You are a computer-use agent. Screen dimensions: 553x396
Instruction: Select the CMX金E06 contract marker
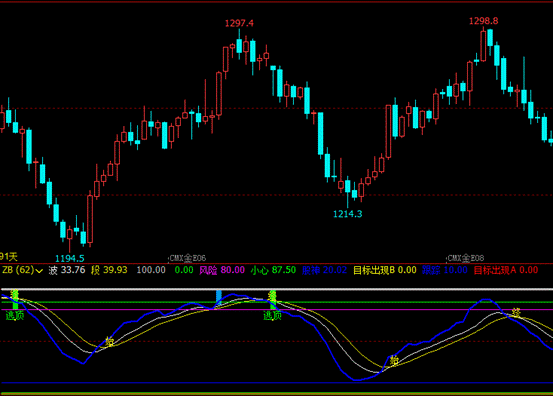188,258
